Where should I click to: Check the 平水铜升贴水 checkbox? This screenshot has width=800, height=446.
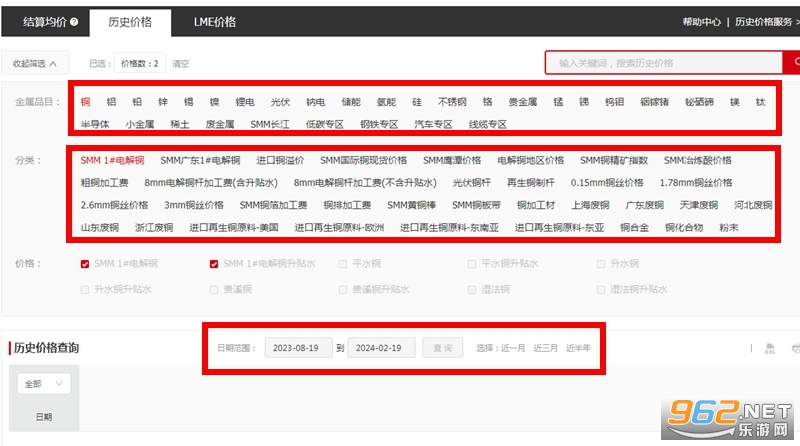tap(472, 264)
